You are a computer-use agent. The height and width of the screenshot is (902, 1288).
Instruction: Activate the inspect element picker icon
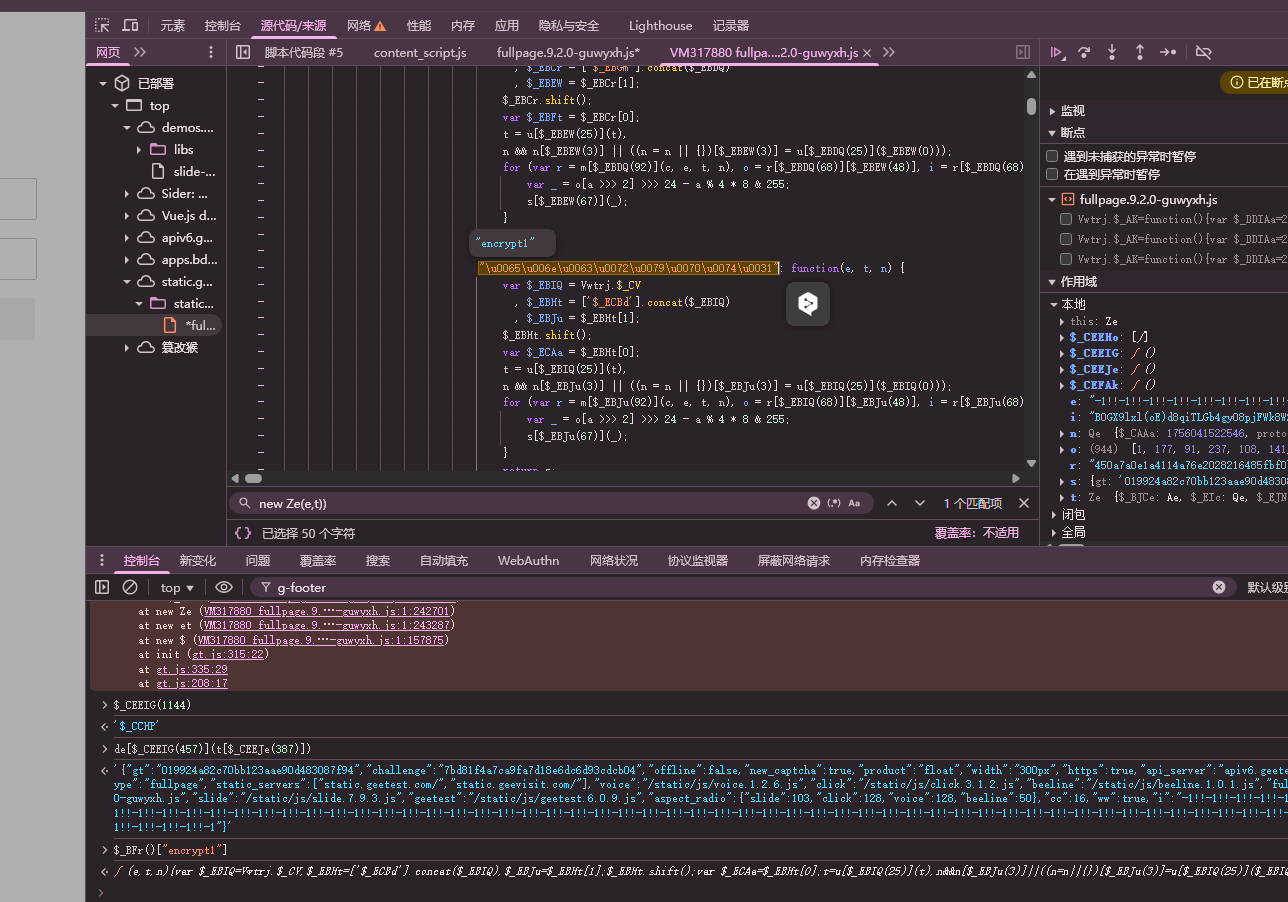pyautogui.click(x=103, y=25)
